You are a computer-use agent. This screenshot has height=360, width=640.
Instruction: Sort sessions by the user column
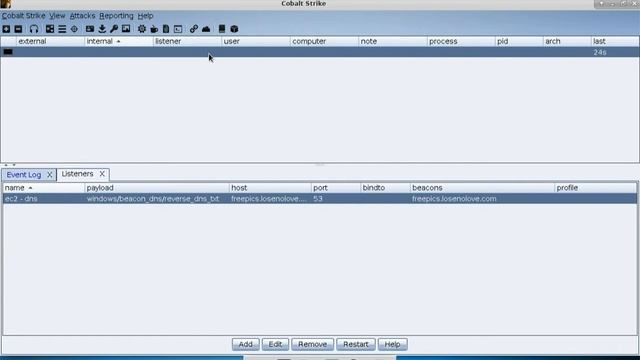pyautogui.click(x=256, y=41)
